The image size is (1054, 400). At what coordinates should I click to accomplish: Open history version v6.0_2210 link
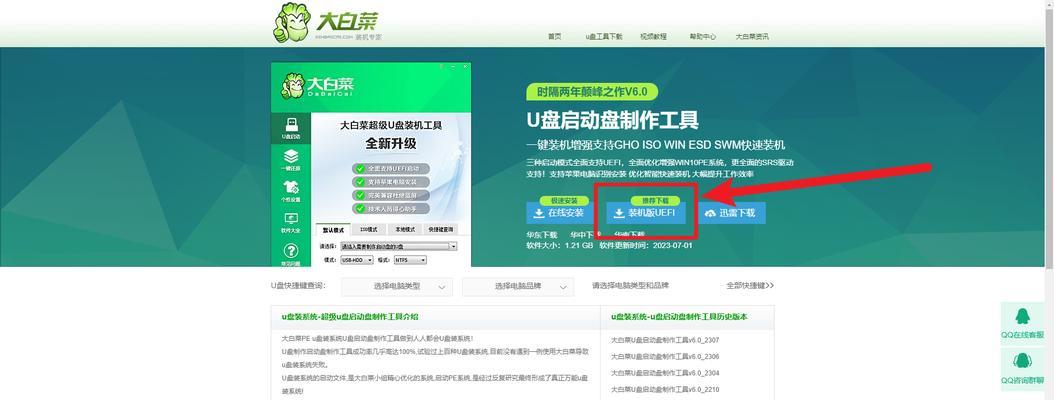[665, 390]
